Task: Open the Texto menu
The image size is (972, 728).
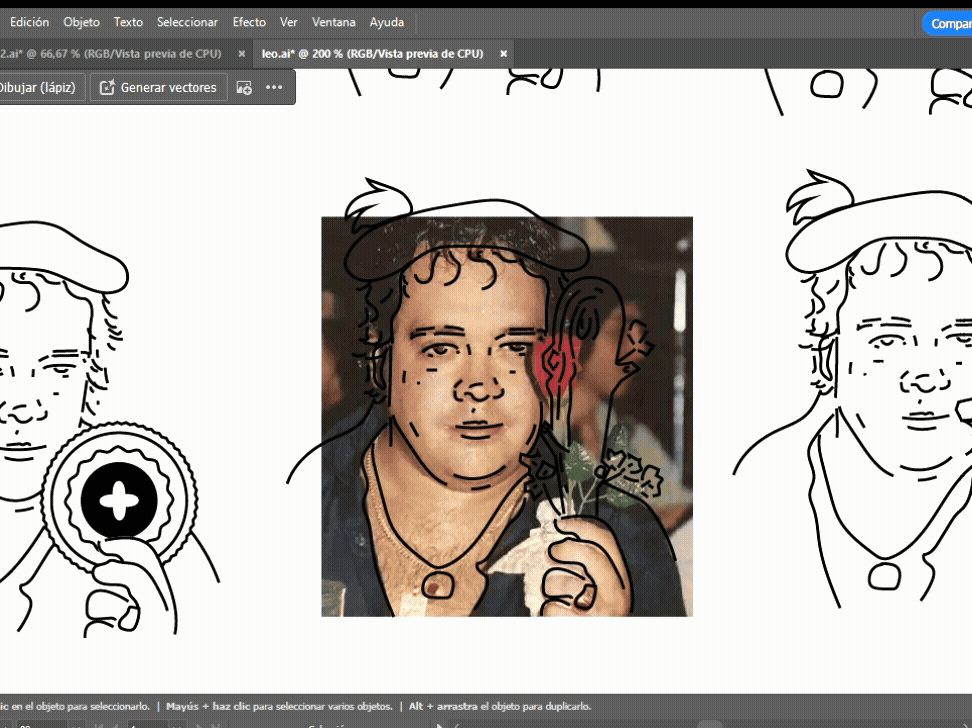Action: [x=128, y=22]
